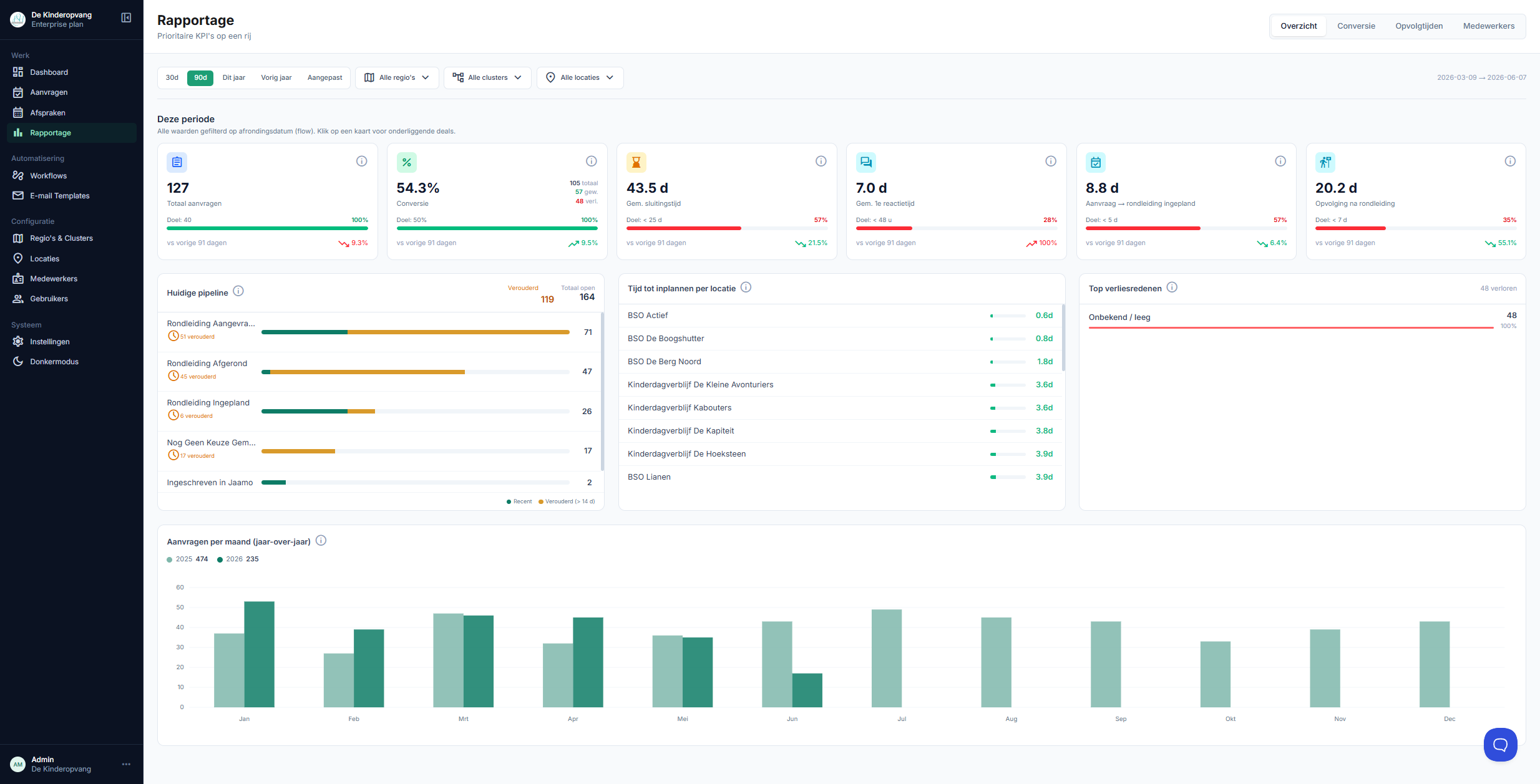Image resolution: width=1540 pixels, height=784 pixels.
Task: Toggle the 2026 series in chart legend
Action: tap(238, 559)
